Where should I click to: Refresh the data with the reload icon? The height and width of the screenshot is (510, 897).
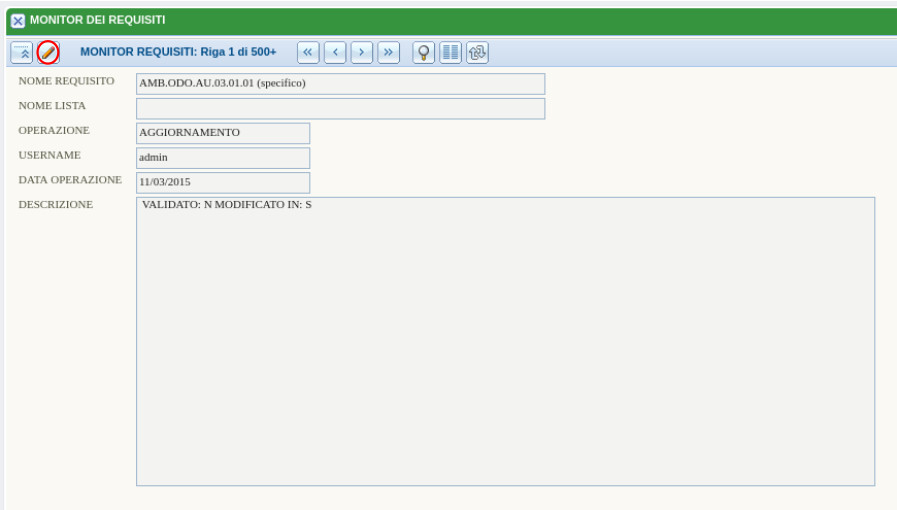point(477,52)
